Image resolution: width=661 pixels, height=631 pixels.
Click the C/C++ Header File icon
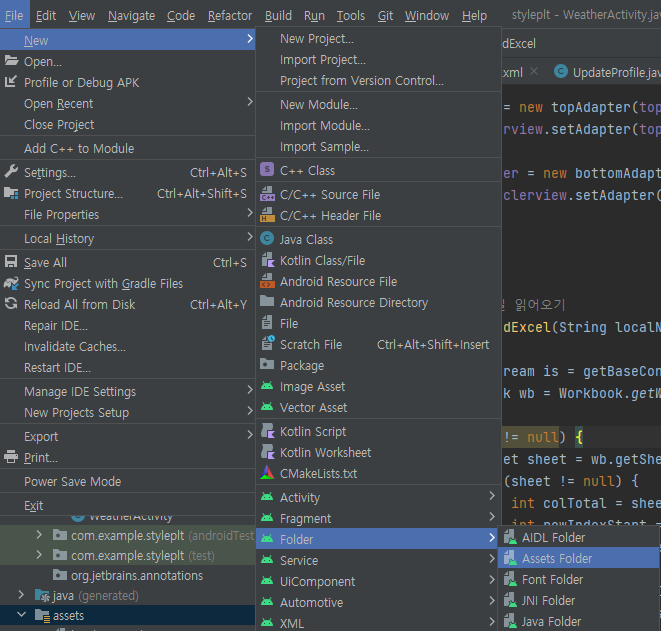click(267, 215)
